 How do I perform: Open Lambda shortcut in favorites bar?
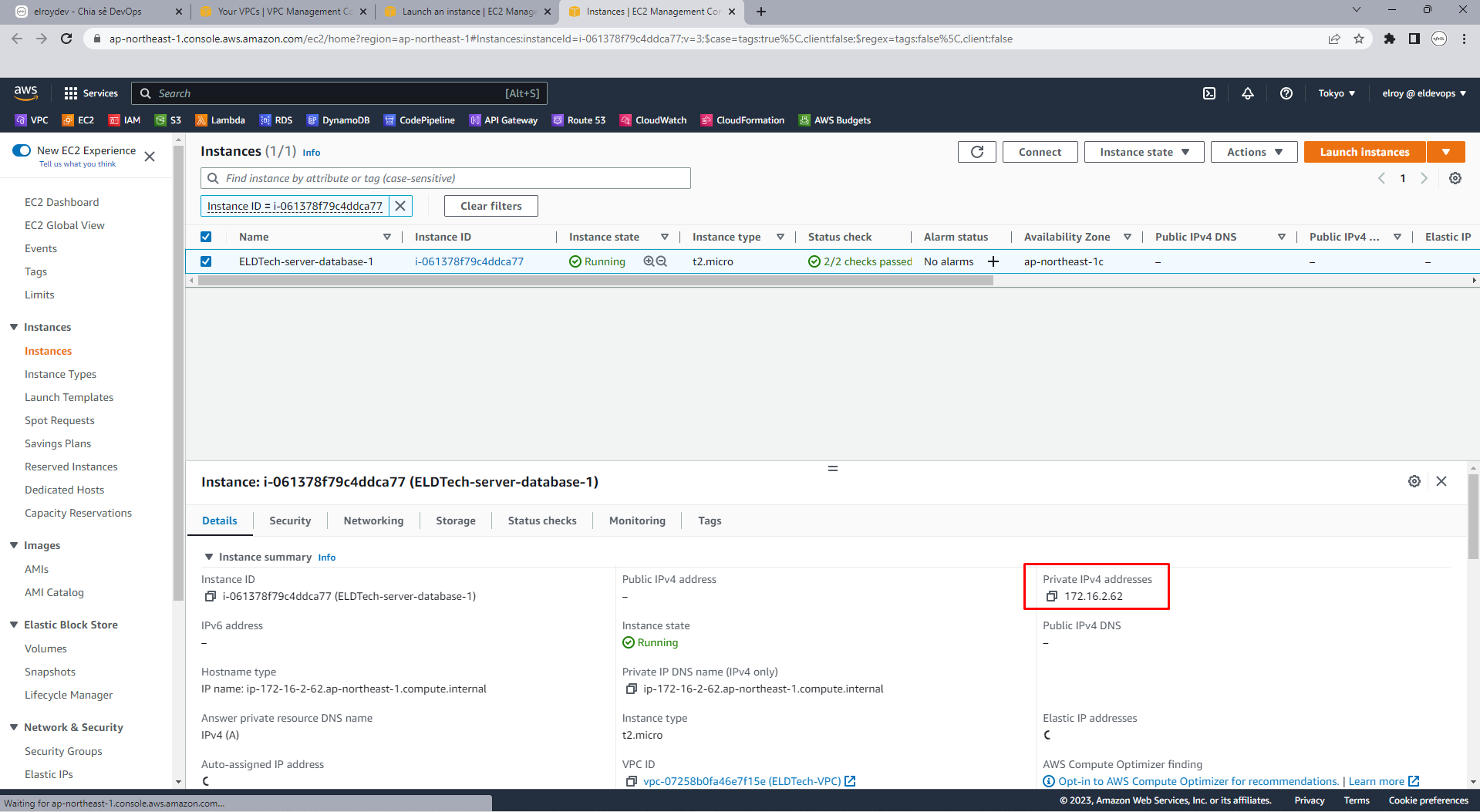(221, 120)
